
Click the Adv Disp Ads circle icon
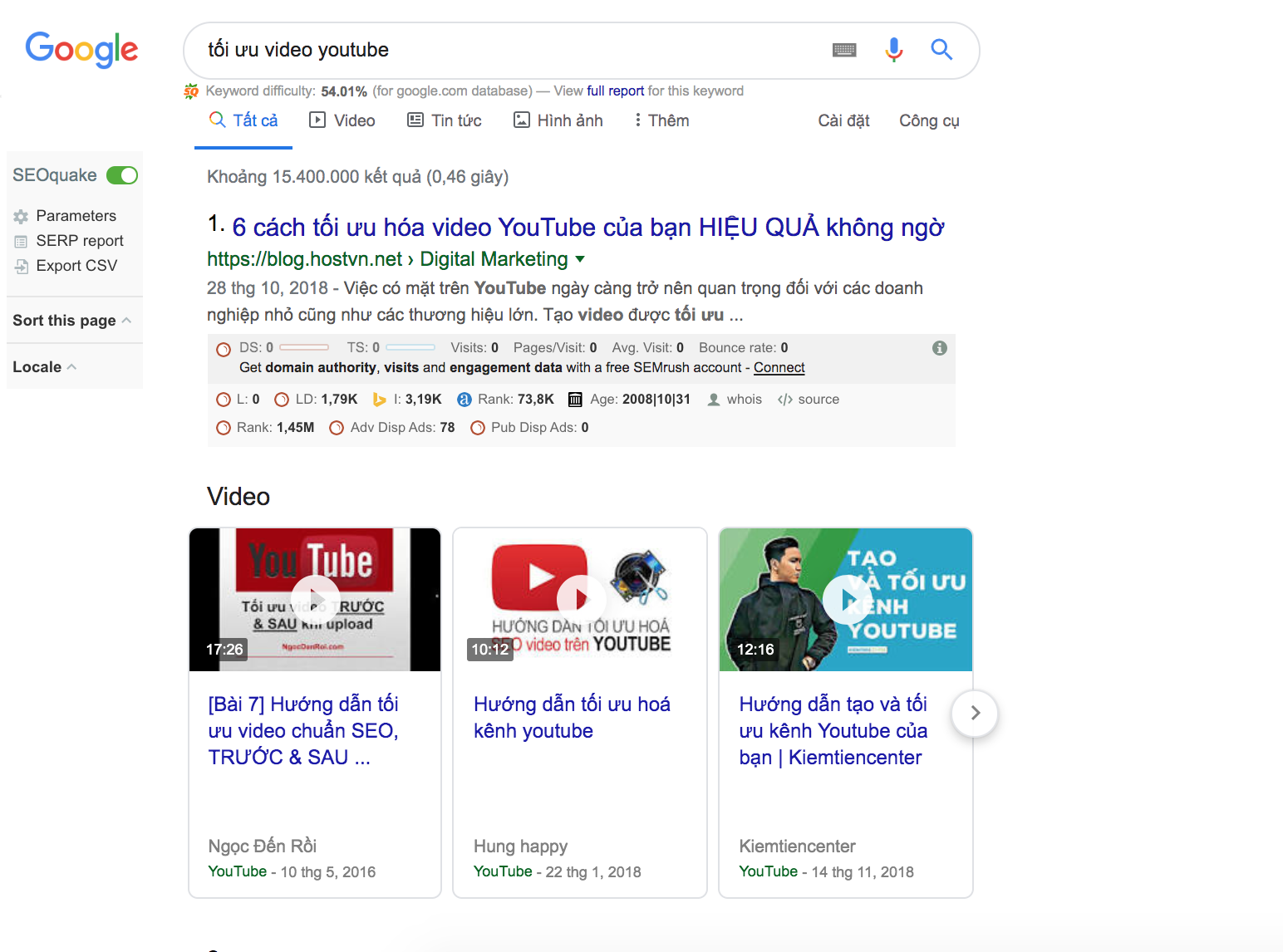(x=337, y=428)
